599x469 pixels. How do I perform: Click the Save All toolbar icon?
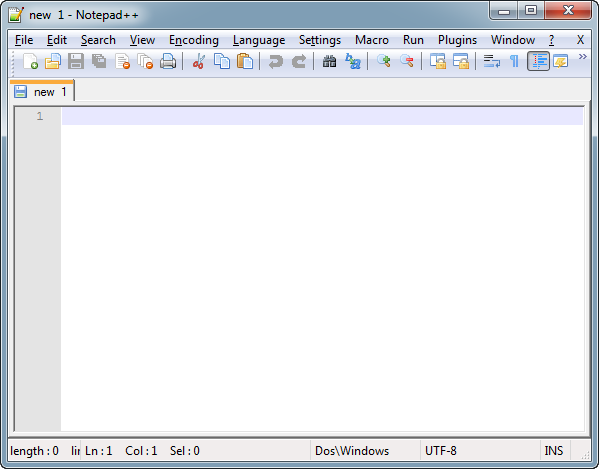click(99, 61)
